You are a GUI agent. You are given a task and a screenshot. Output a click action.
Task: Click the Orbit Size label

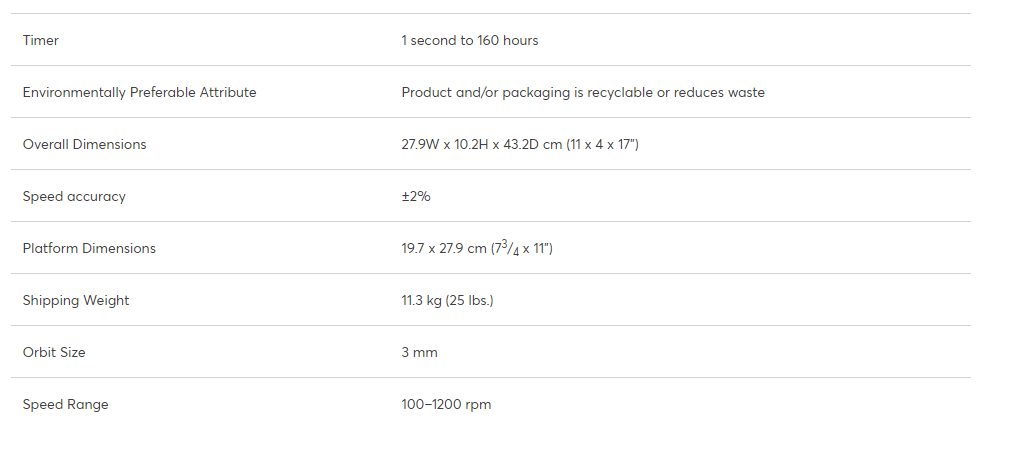[54, 353]
